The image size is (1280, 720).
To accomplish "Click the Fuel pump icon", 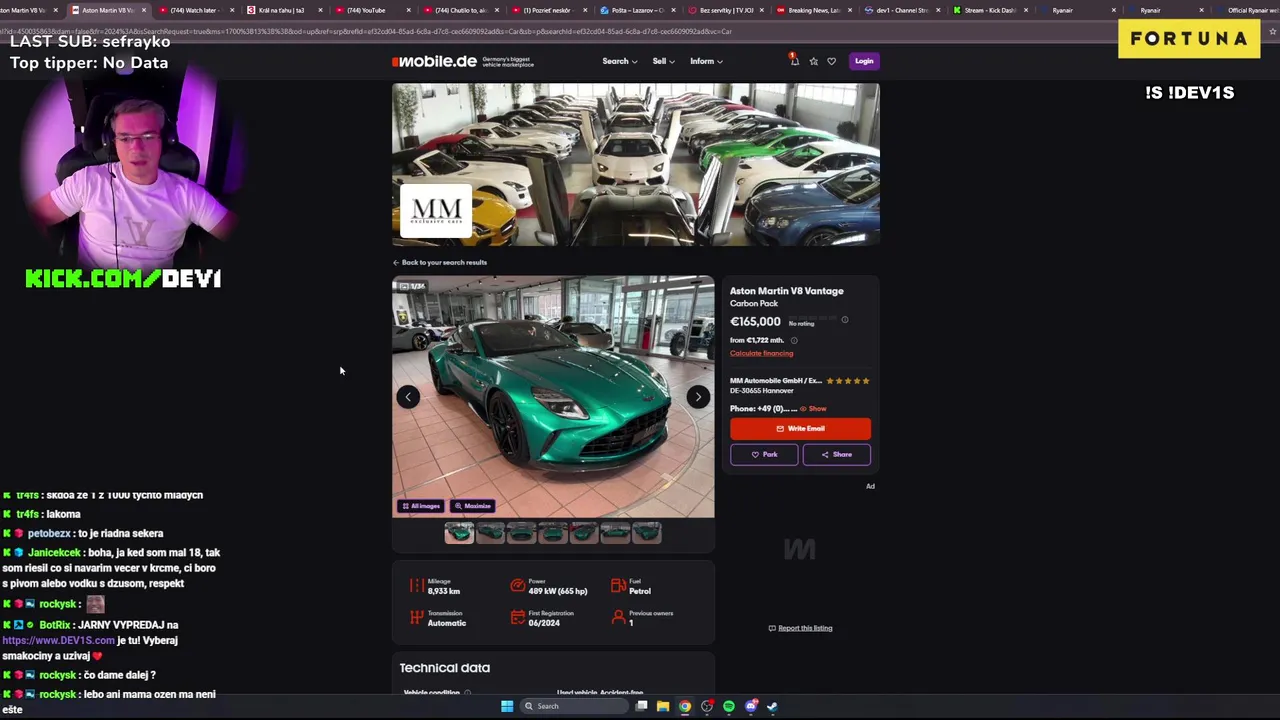I will (x=618, y=586).
